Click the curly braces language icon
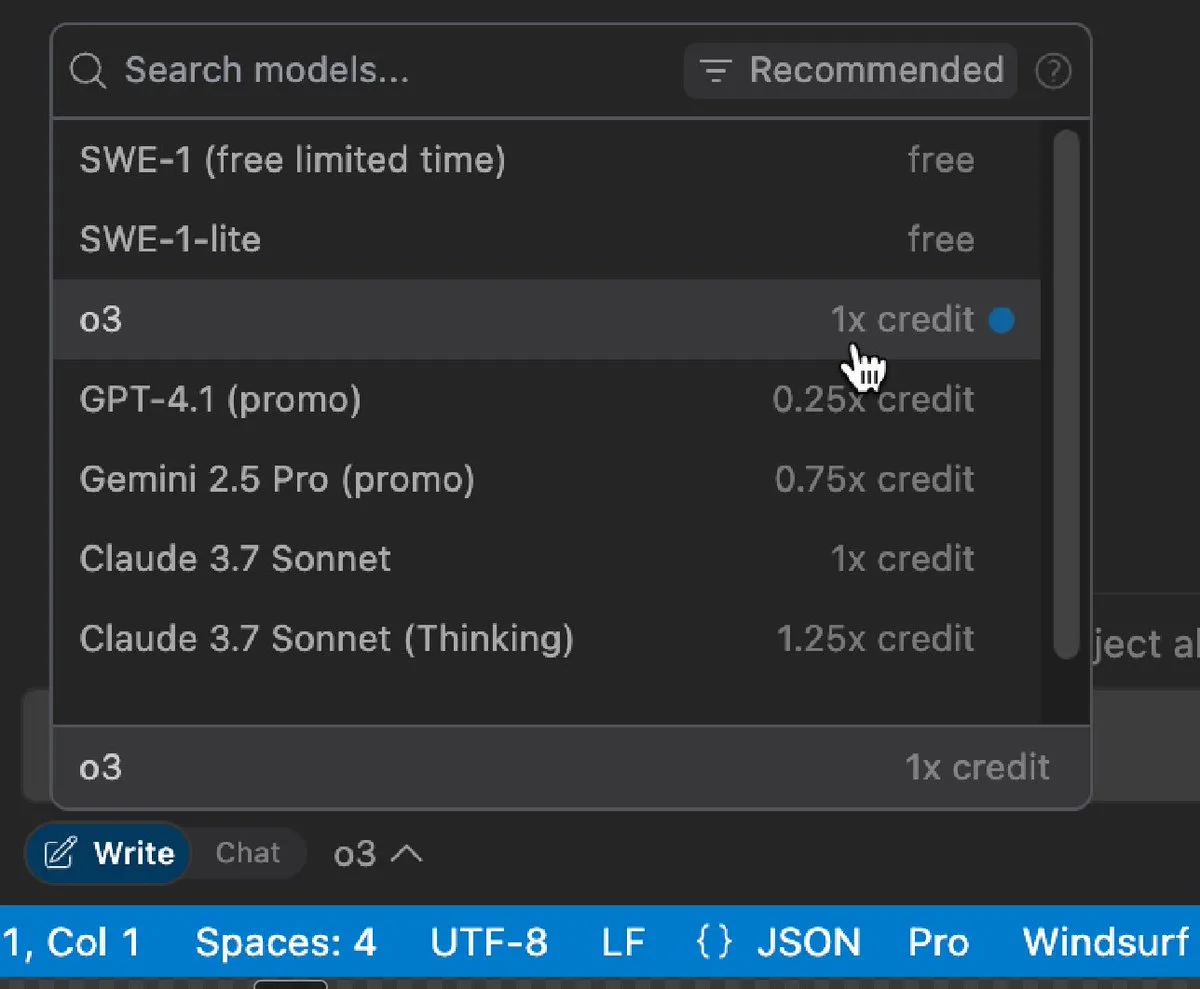The image size is (1200, 989). 713,942
